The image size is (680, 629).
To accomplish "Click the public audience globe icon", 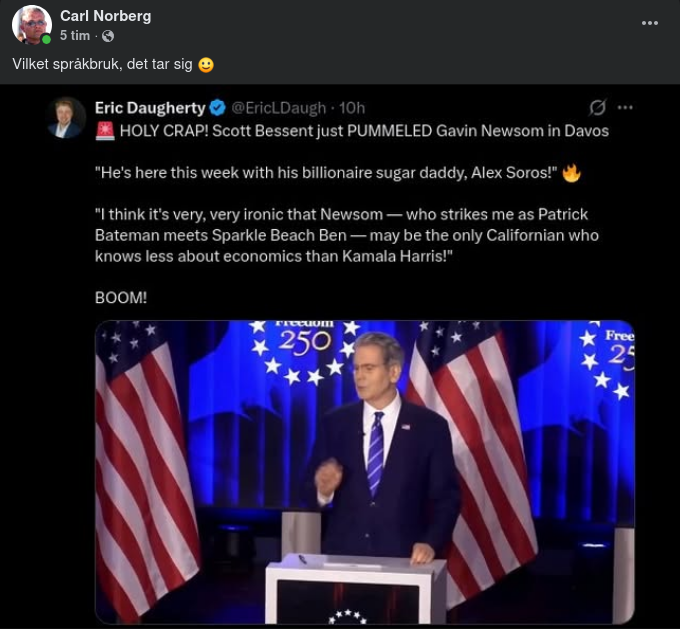I will (x=108, y=36).
